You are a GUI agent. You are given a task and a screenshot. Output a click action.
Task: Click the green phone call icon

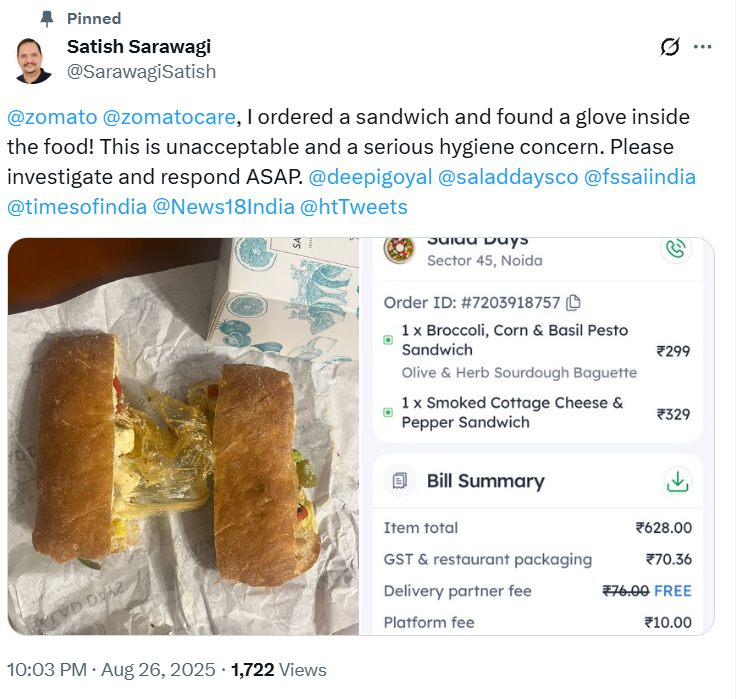[x=677, y=248]
